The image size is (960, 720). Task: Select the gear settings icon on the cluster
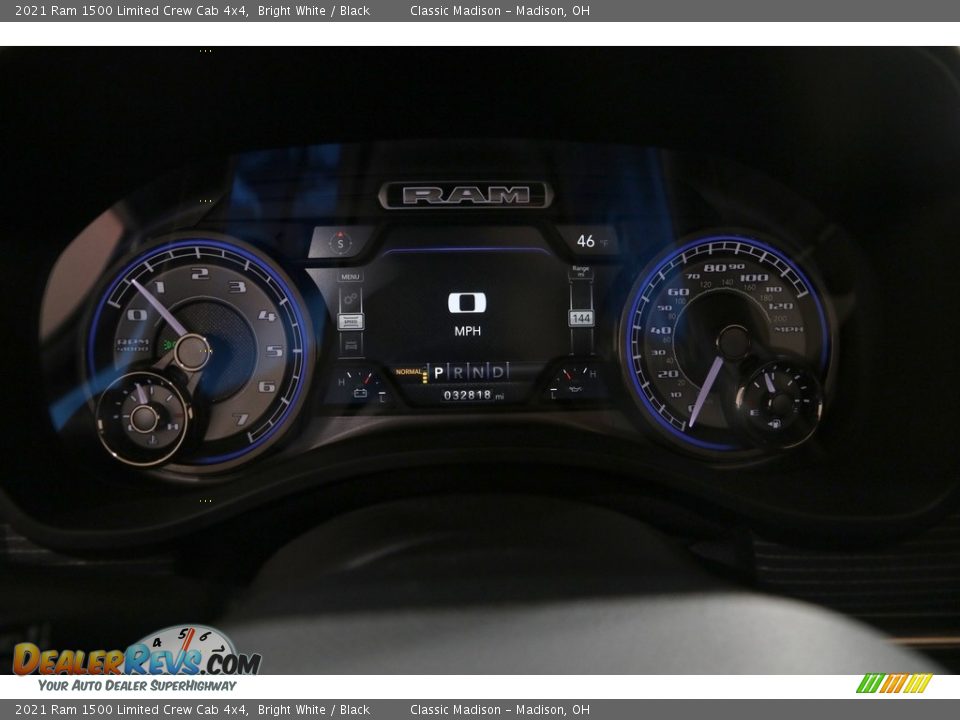(351, 297)
